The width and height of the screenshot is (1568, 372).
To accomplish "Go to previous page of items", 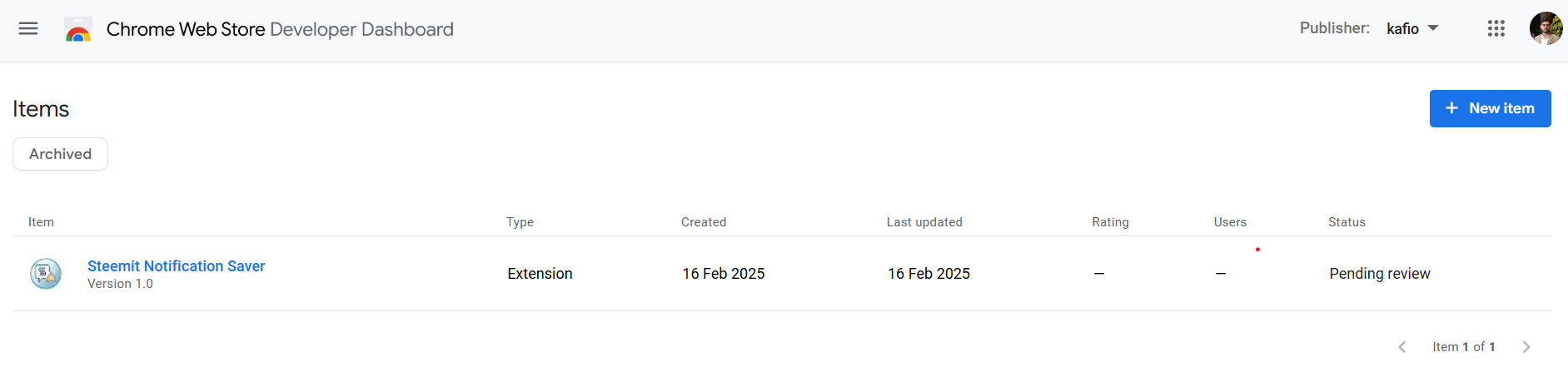I will tap(1402, 347).
